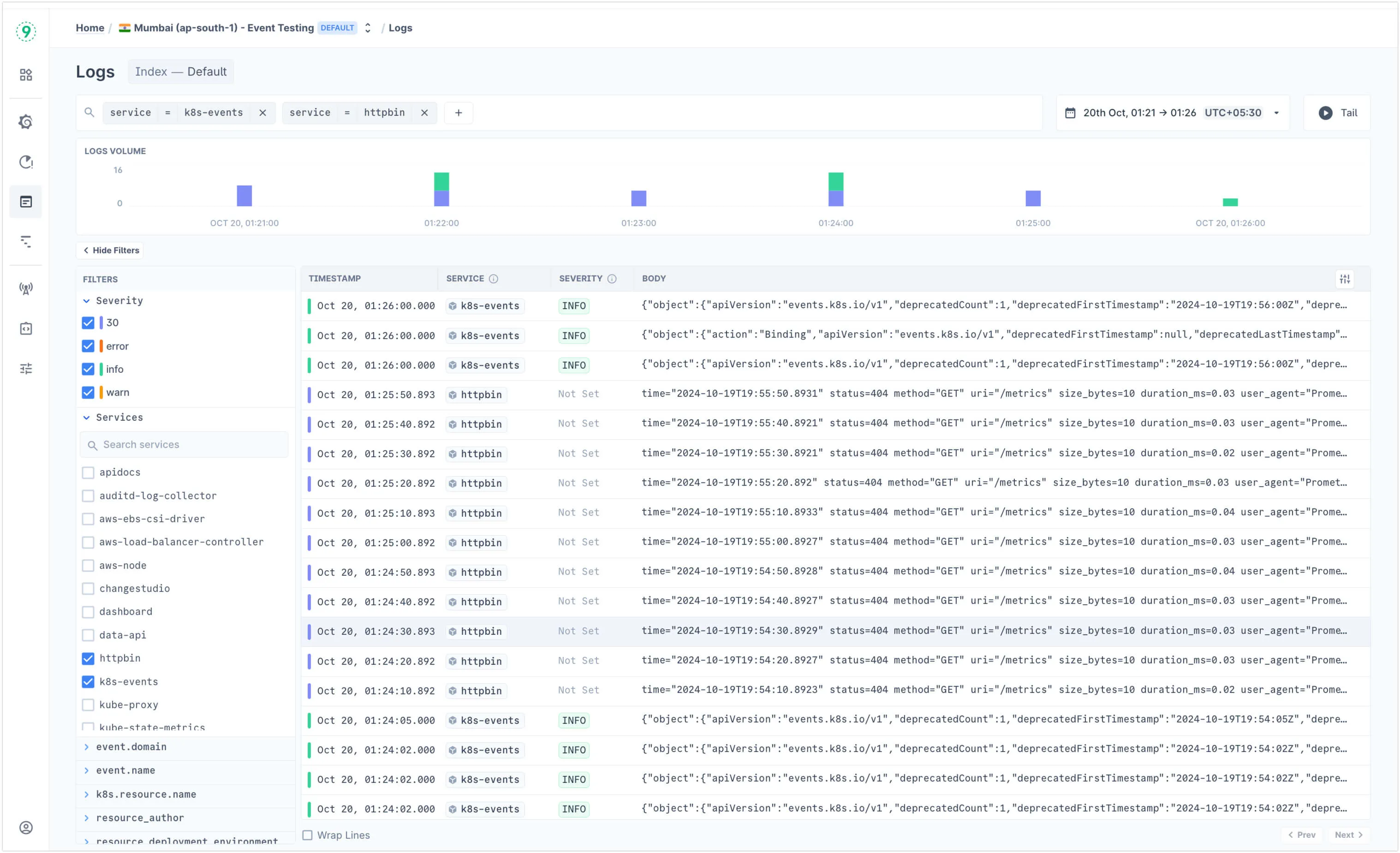1400x853 pixels.
Task: Click the Service column info icon
Action: [493, 279]
